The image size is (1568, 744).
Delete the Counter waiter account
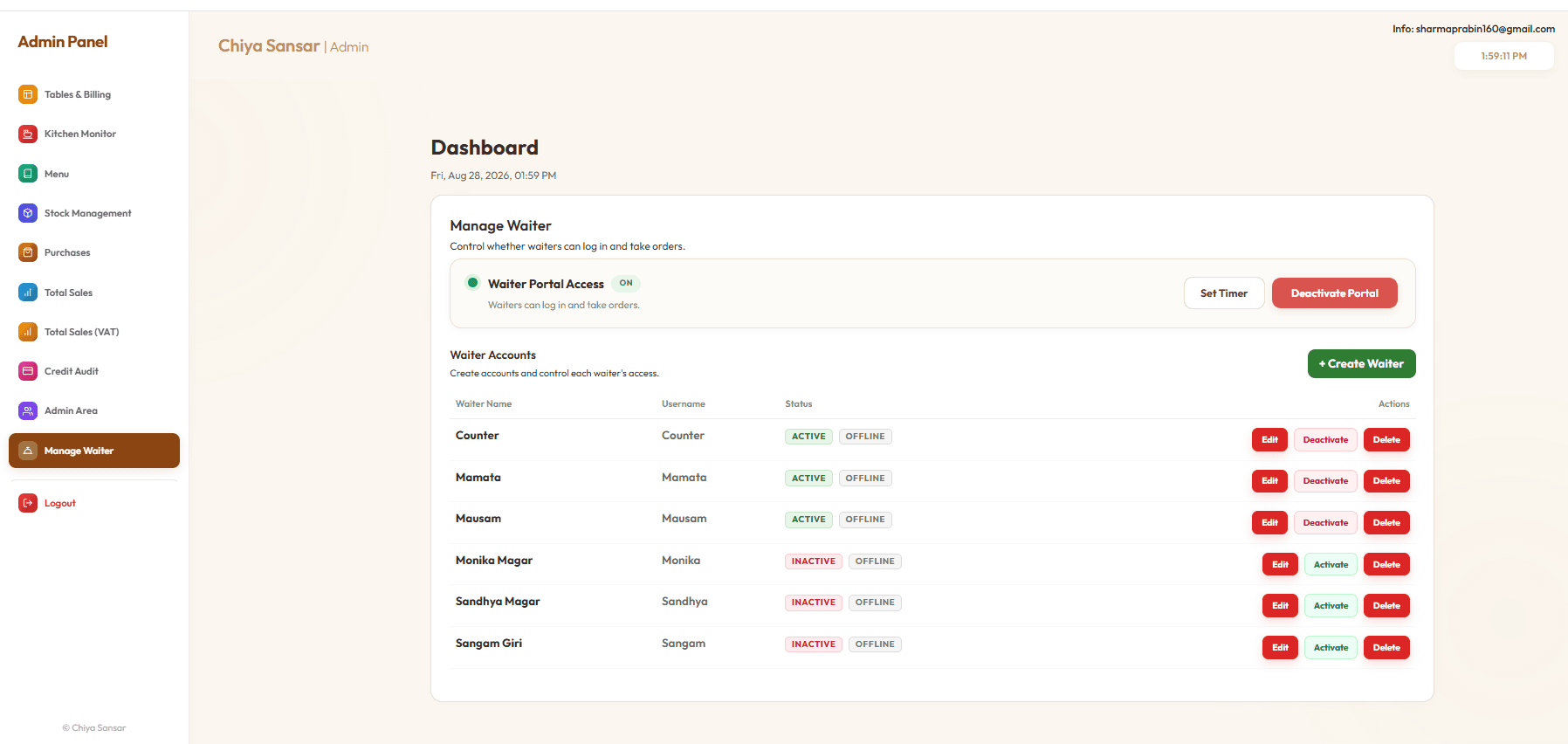point(1386,440)
